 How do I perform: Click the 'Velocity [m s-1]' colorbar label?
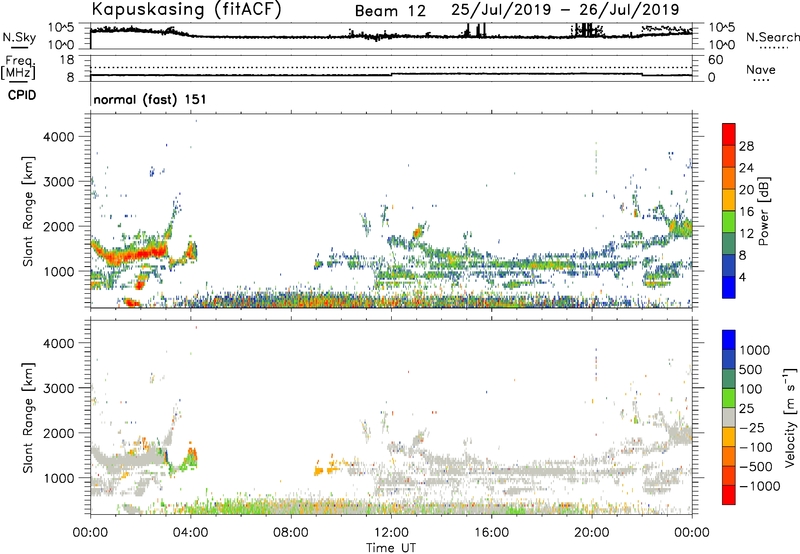click(790, 417)
